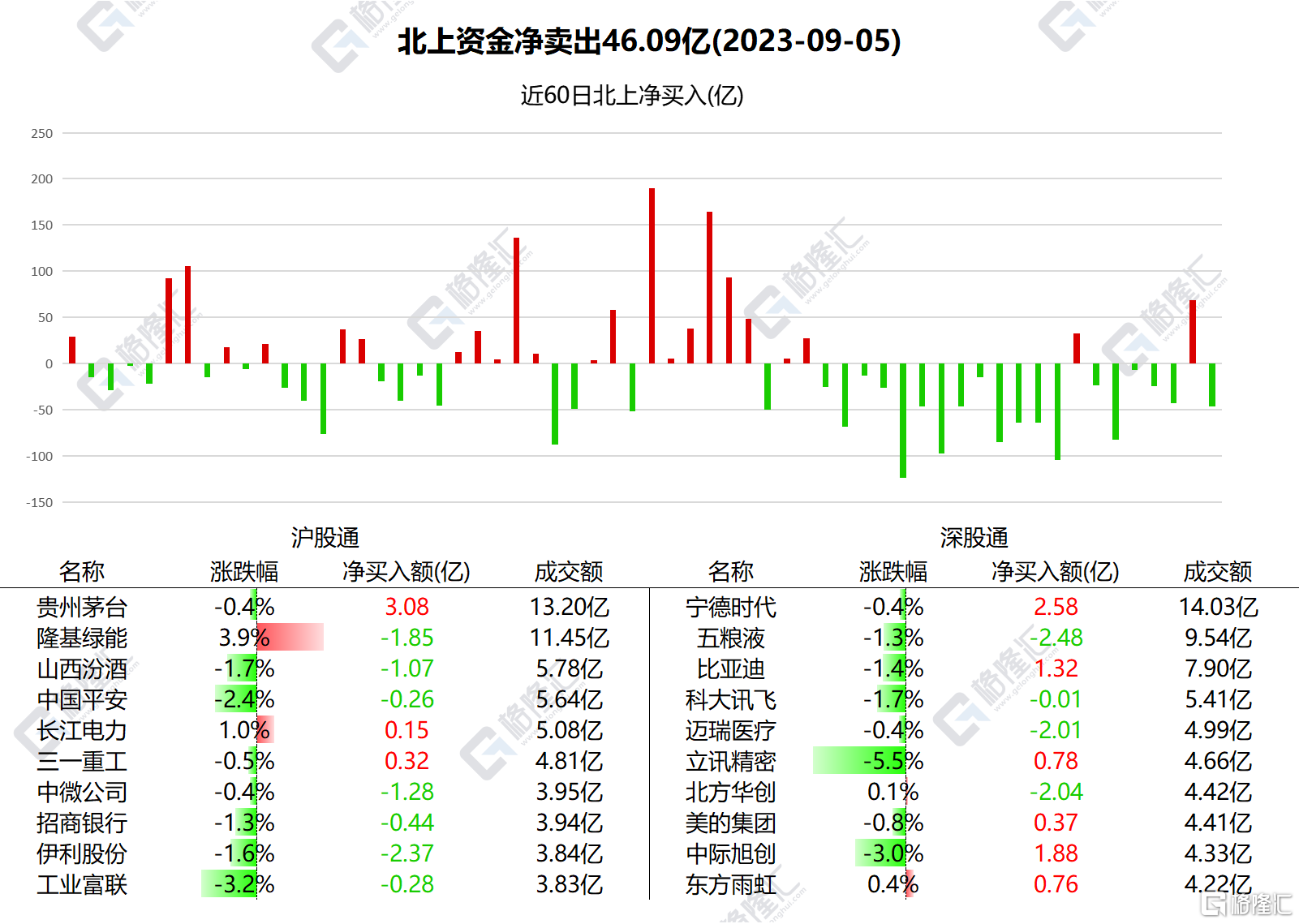Select the 比亚迪 stock name
This screenshot has height=924, width=1299.
[730, 668]
